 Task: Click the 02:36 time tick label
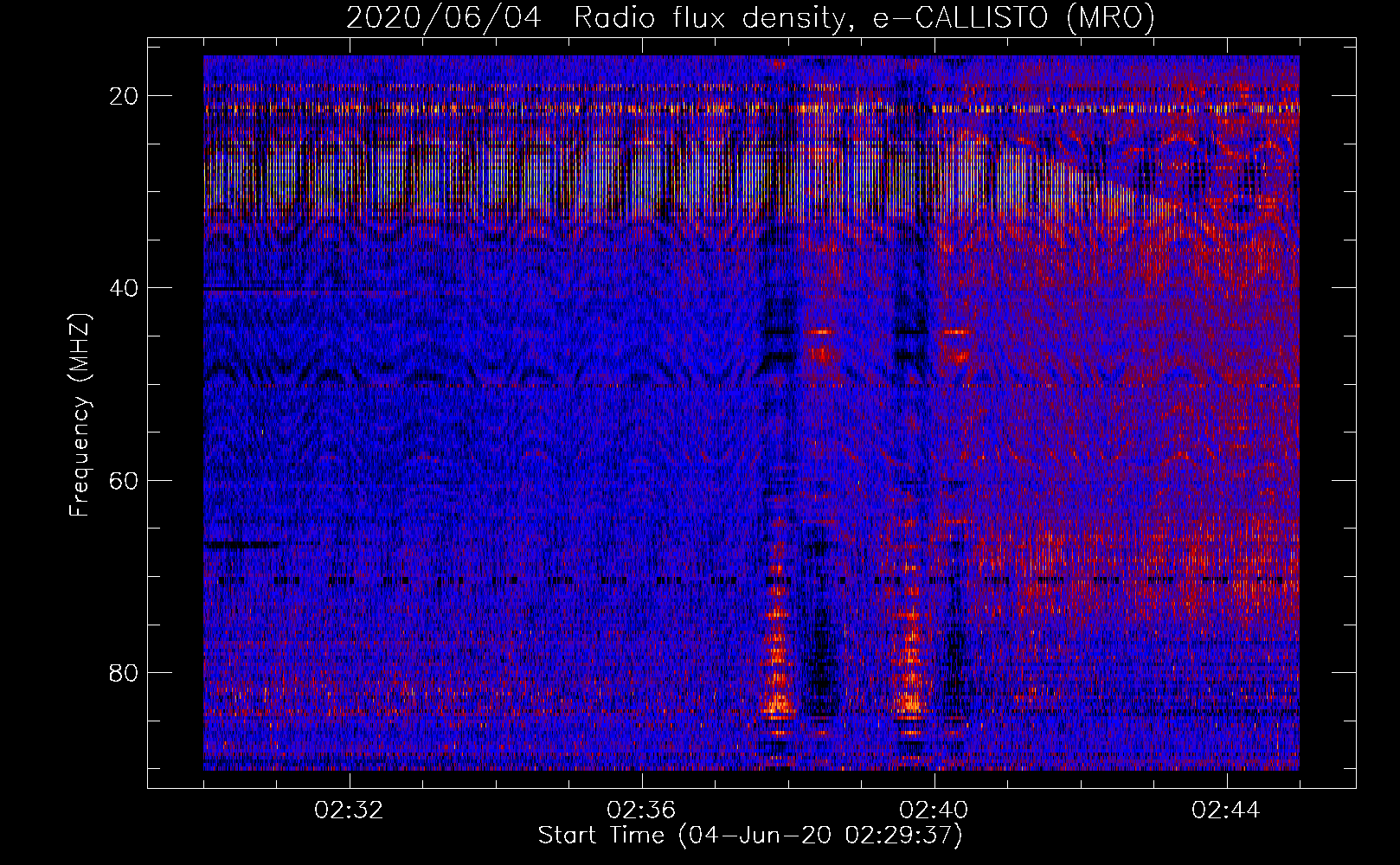point(642,811)
